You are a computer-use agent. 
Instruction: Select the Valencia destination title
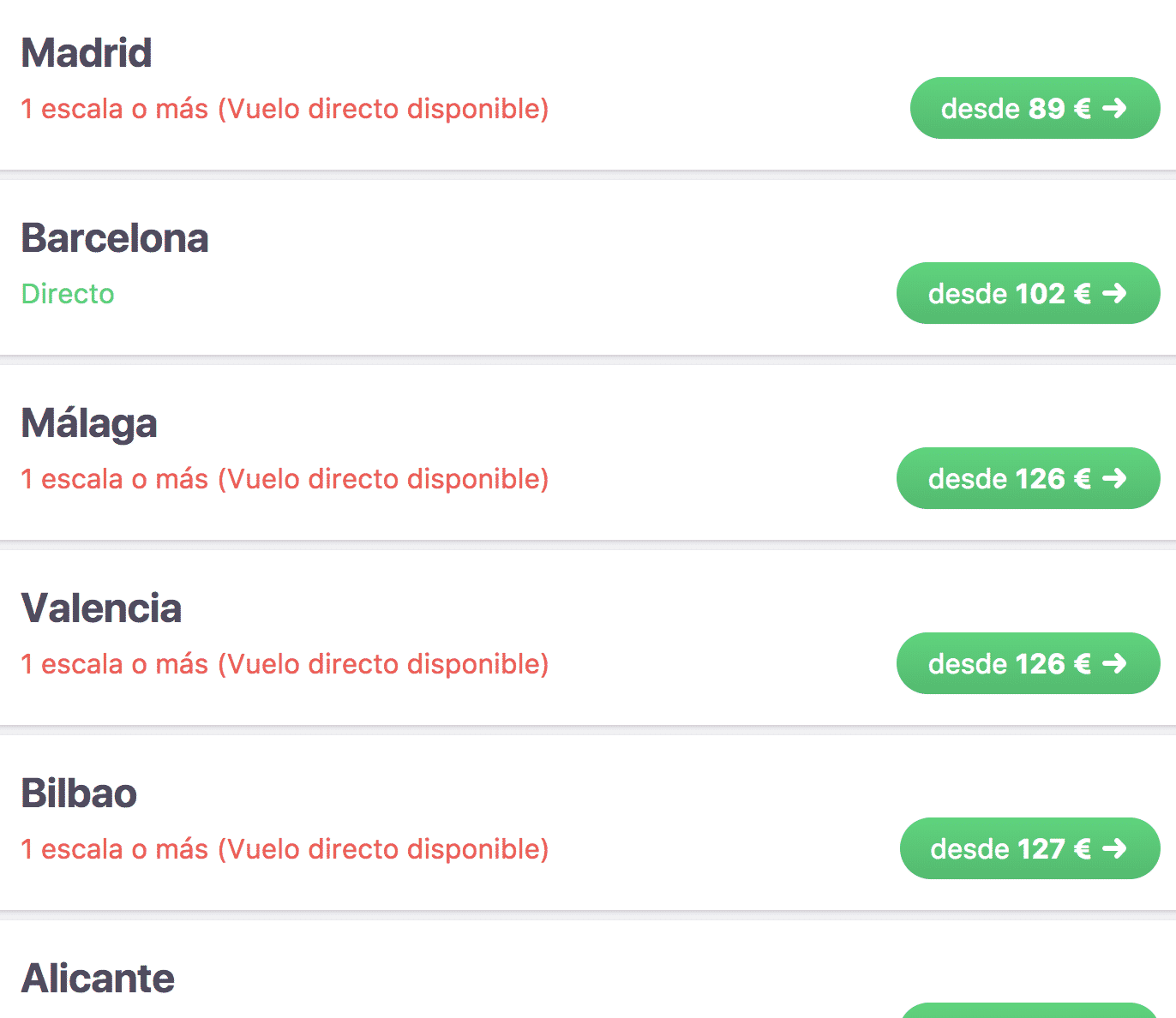coord(101,608)
